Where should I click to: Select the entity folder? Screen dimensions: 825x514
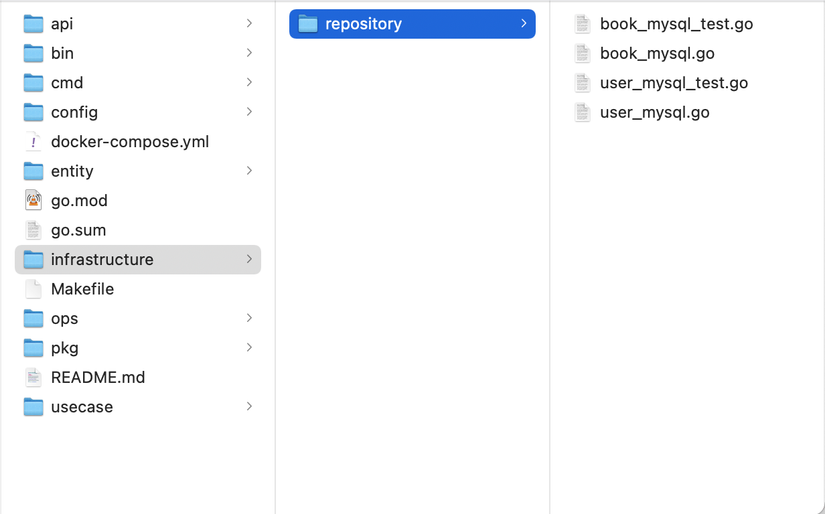pyautogui.click(x=72, y=171)
